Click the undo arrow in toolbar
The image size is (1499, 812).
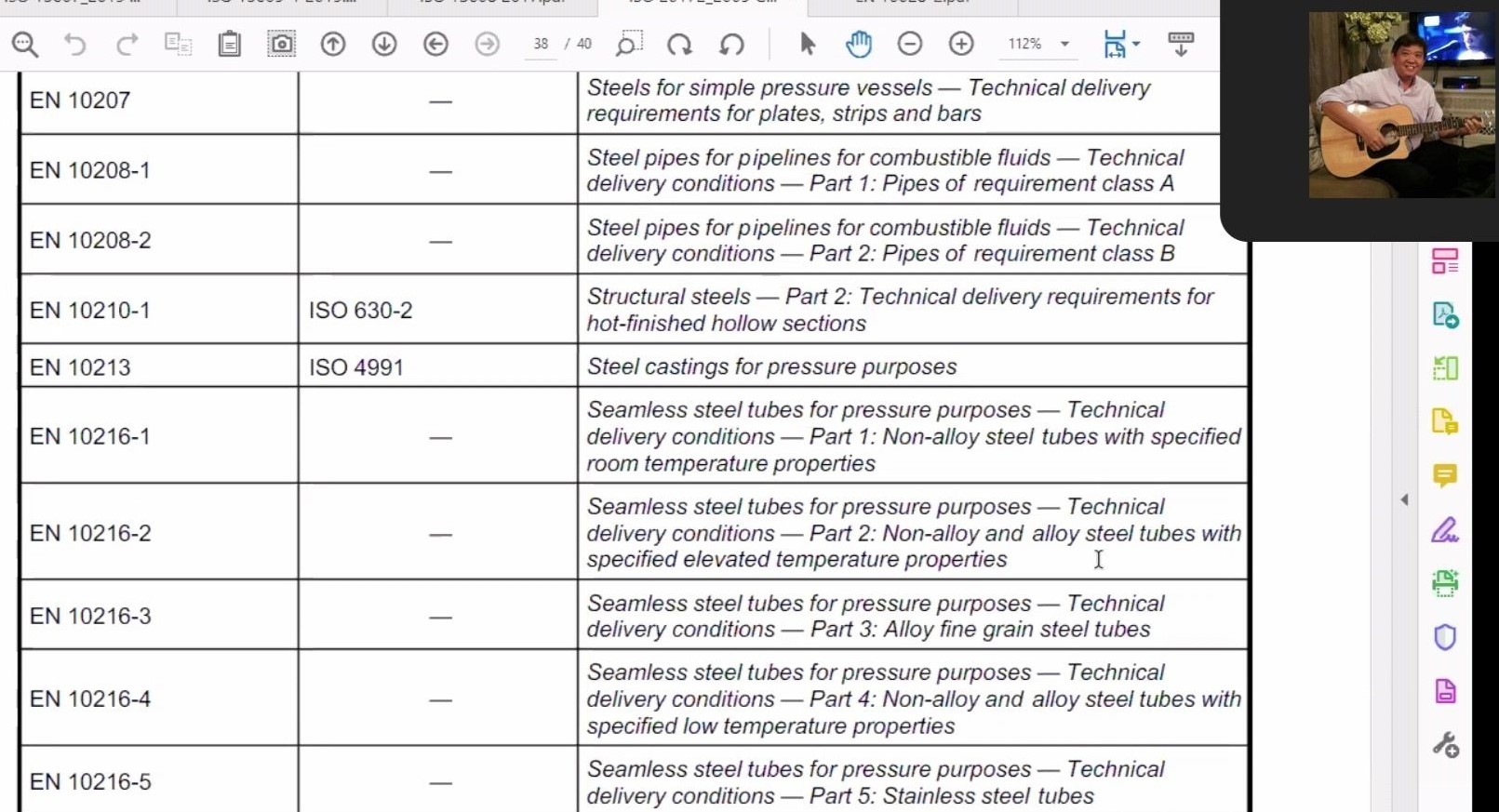[74, 44]
